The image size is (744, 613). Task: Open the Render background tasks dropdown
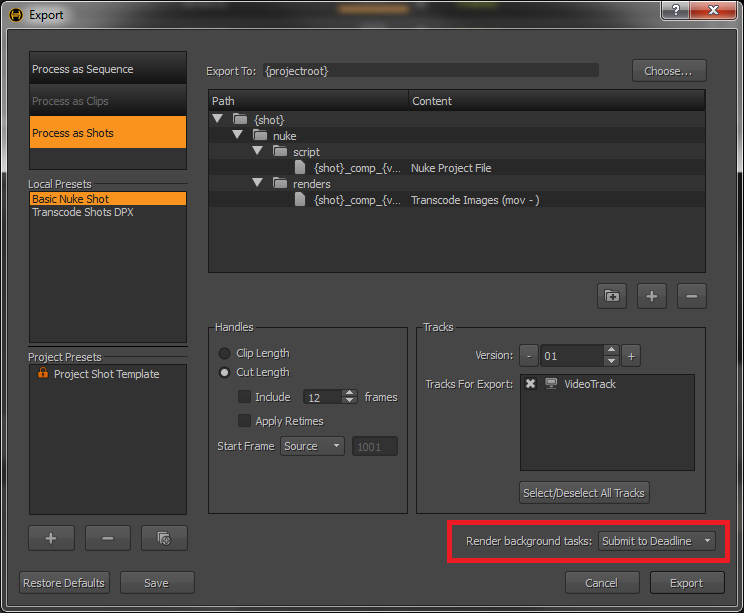coord(657,541)
